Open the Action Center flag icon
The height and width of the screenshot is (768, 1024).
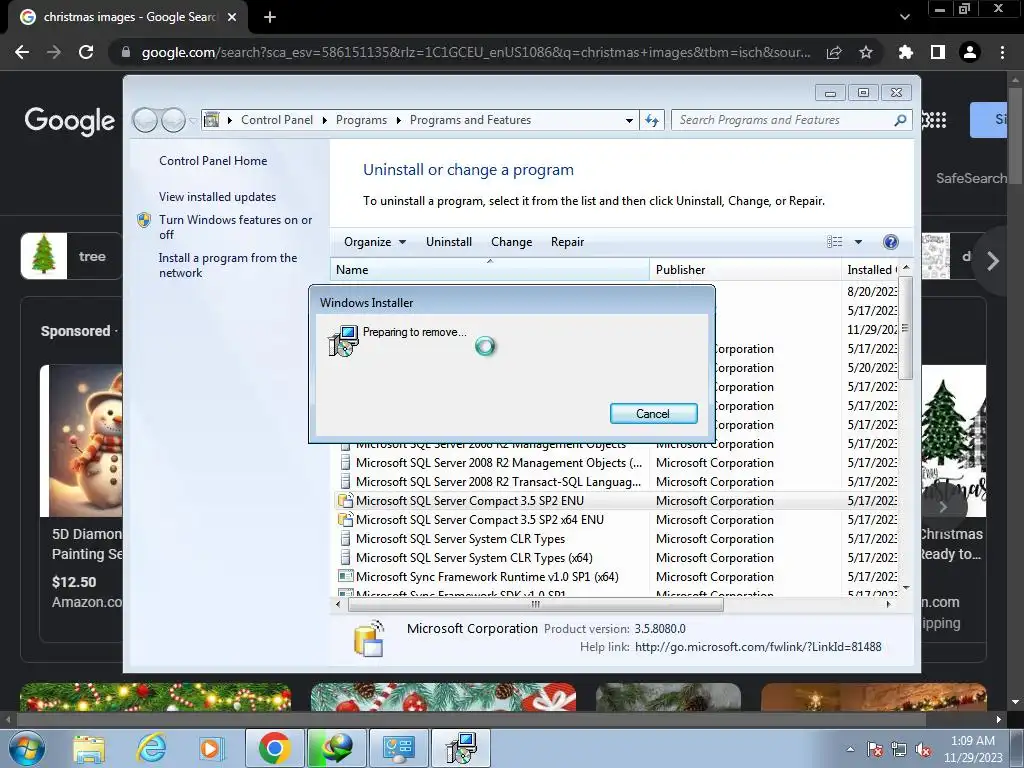875,750
